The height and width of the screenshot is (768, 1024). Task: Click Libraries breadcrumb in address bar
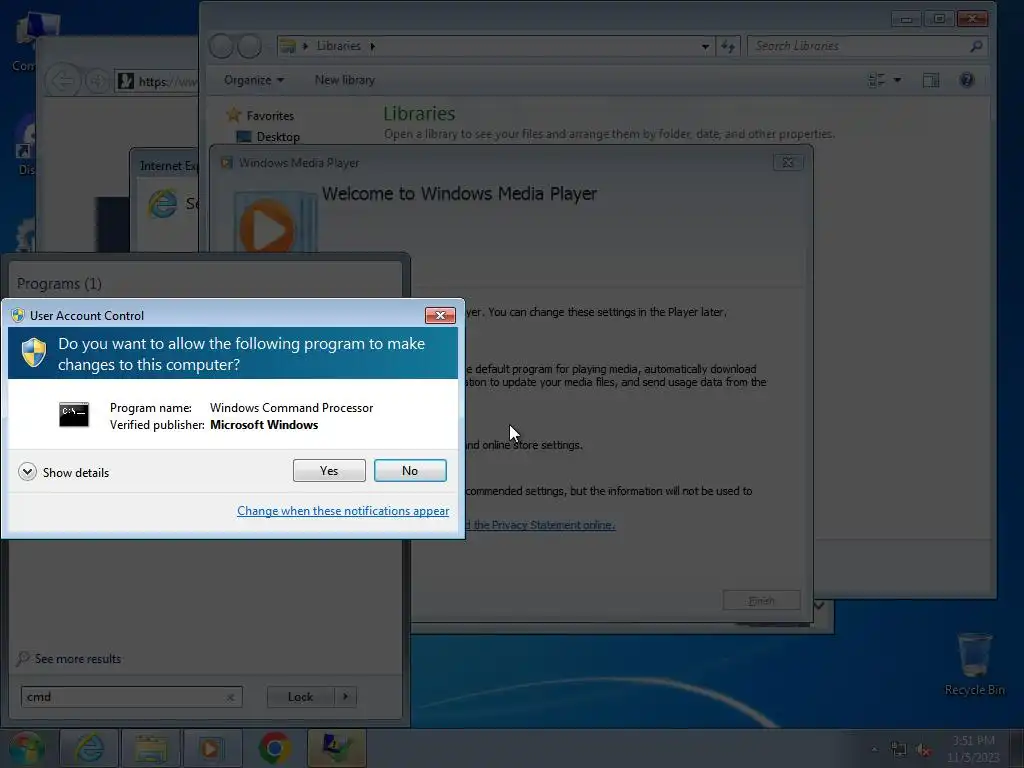(338, 46)
